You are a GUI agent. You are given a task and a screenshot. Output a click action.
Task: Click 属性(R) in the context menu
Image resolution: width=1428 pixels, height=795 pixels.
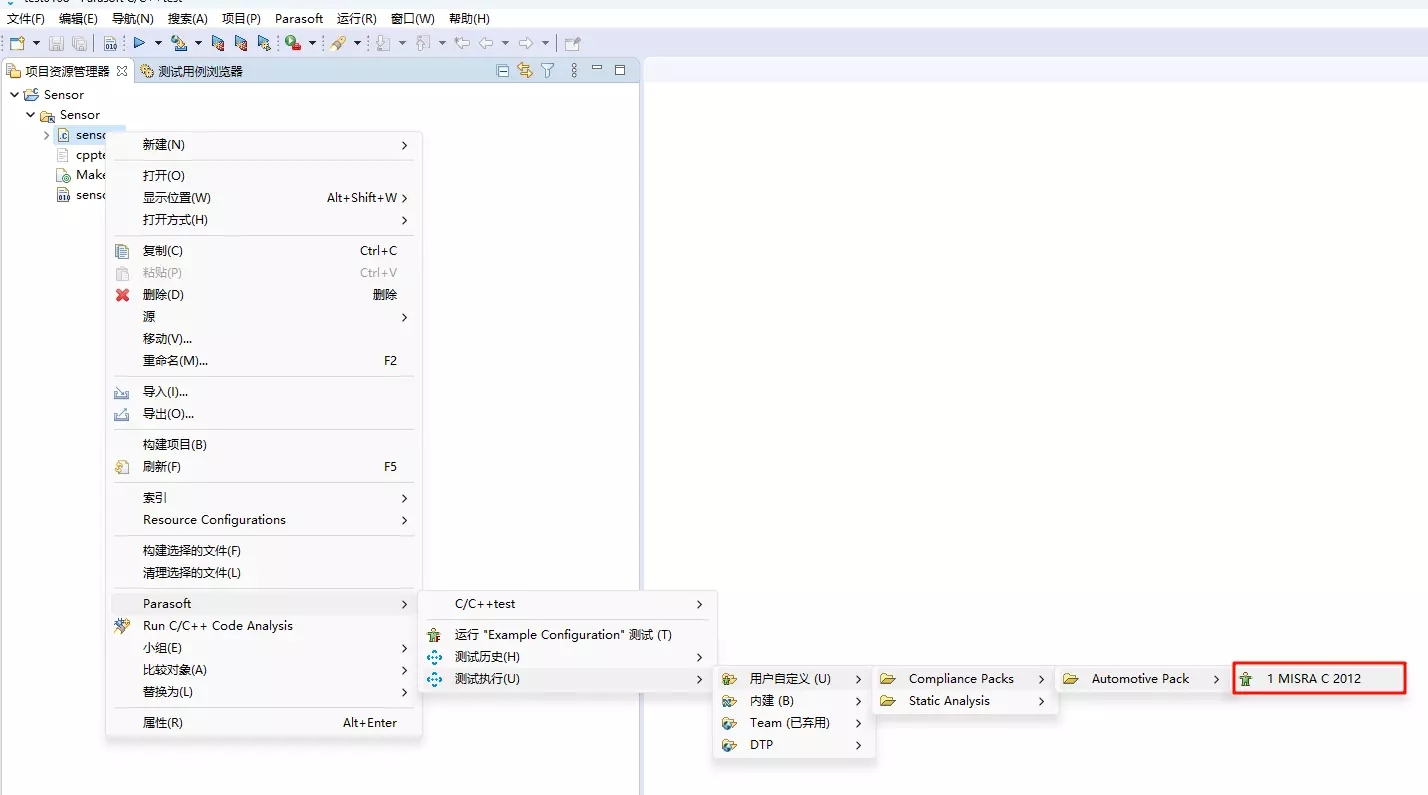[162, 723]
